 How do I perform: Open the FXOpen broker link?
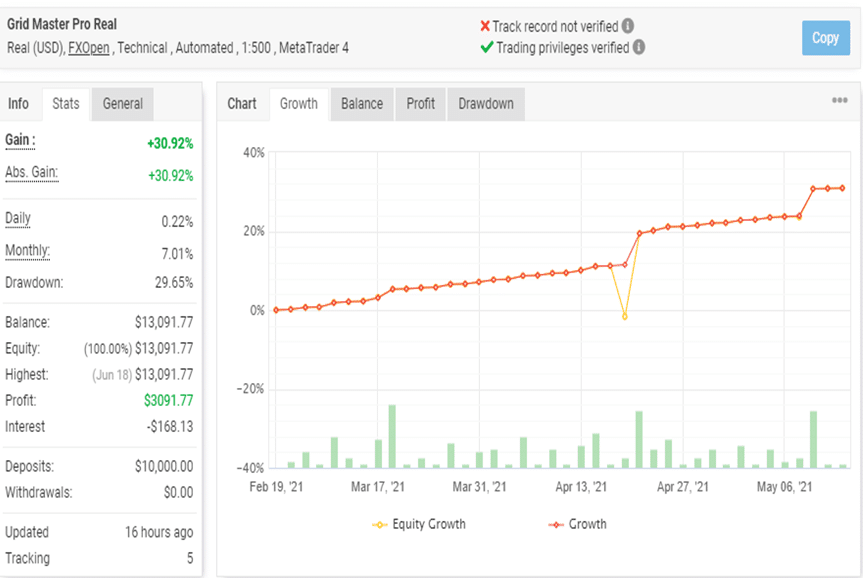89,48
